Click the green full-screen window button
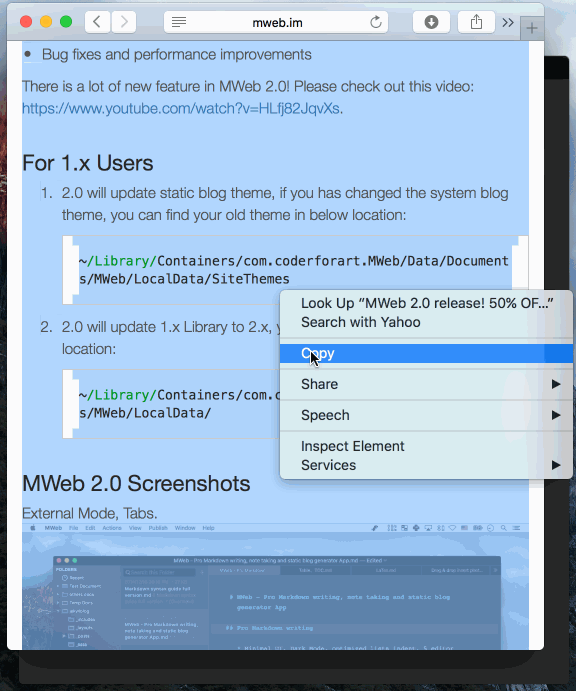 pos(66,22)
